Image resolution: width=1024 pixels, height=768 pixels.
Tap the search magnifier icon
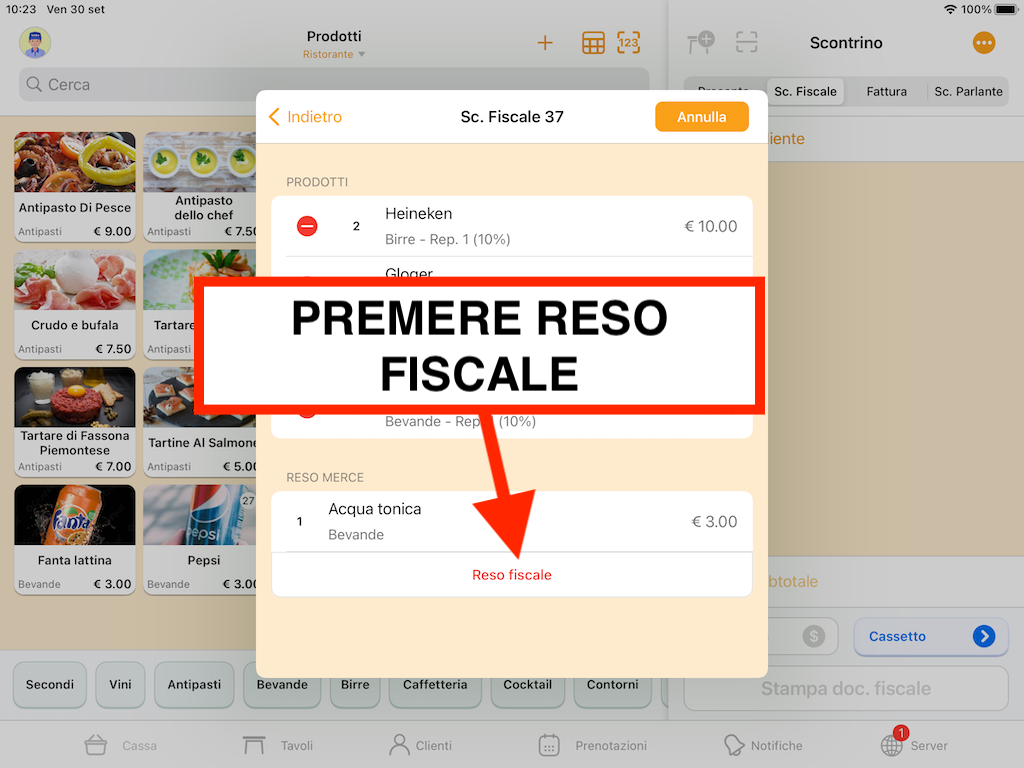click(34, 84)
